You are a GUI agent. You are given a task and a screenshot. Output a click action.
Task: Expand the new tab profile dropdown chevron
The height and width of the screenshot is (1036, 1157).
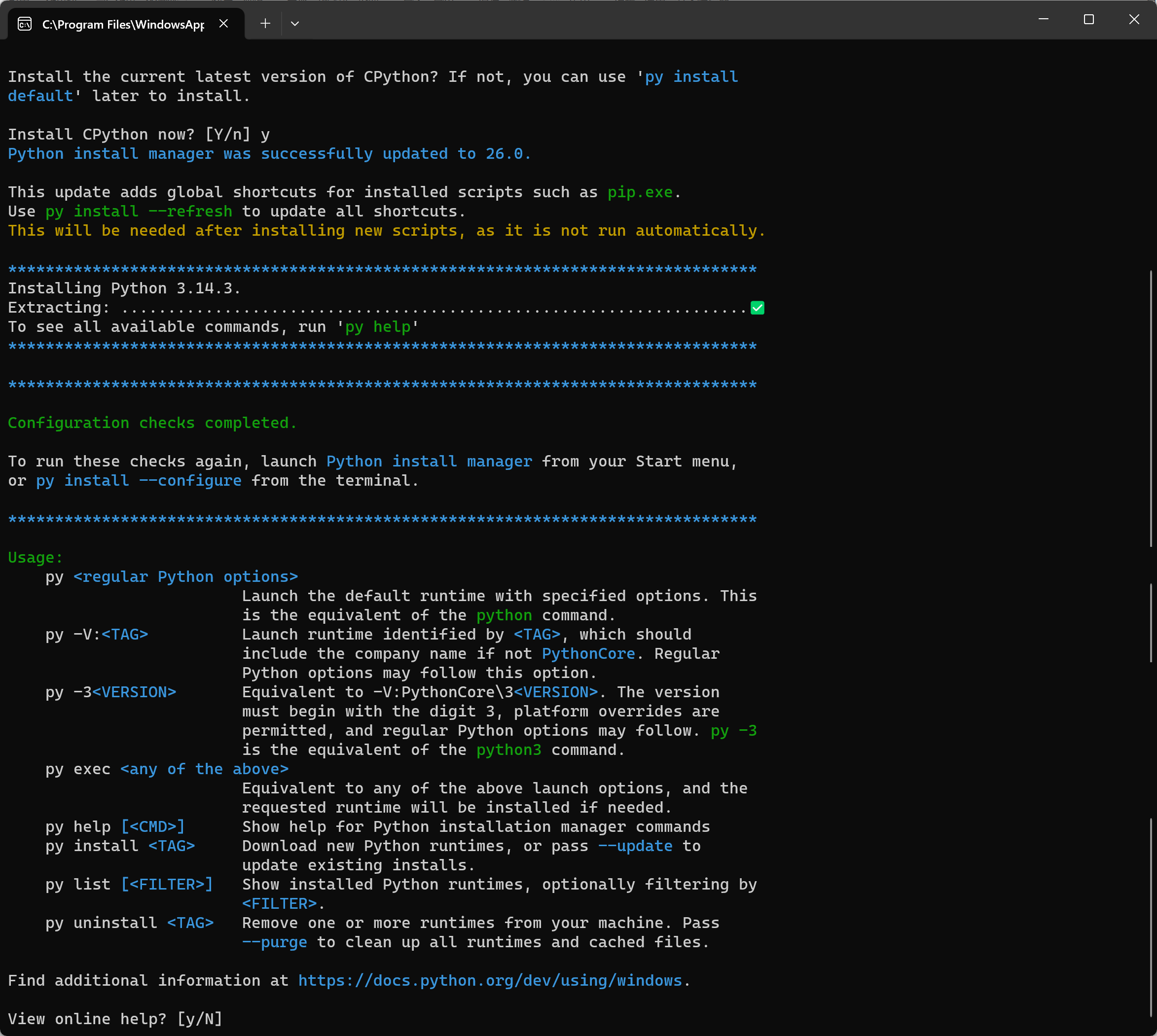(x=294, y=23)
